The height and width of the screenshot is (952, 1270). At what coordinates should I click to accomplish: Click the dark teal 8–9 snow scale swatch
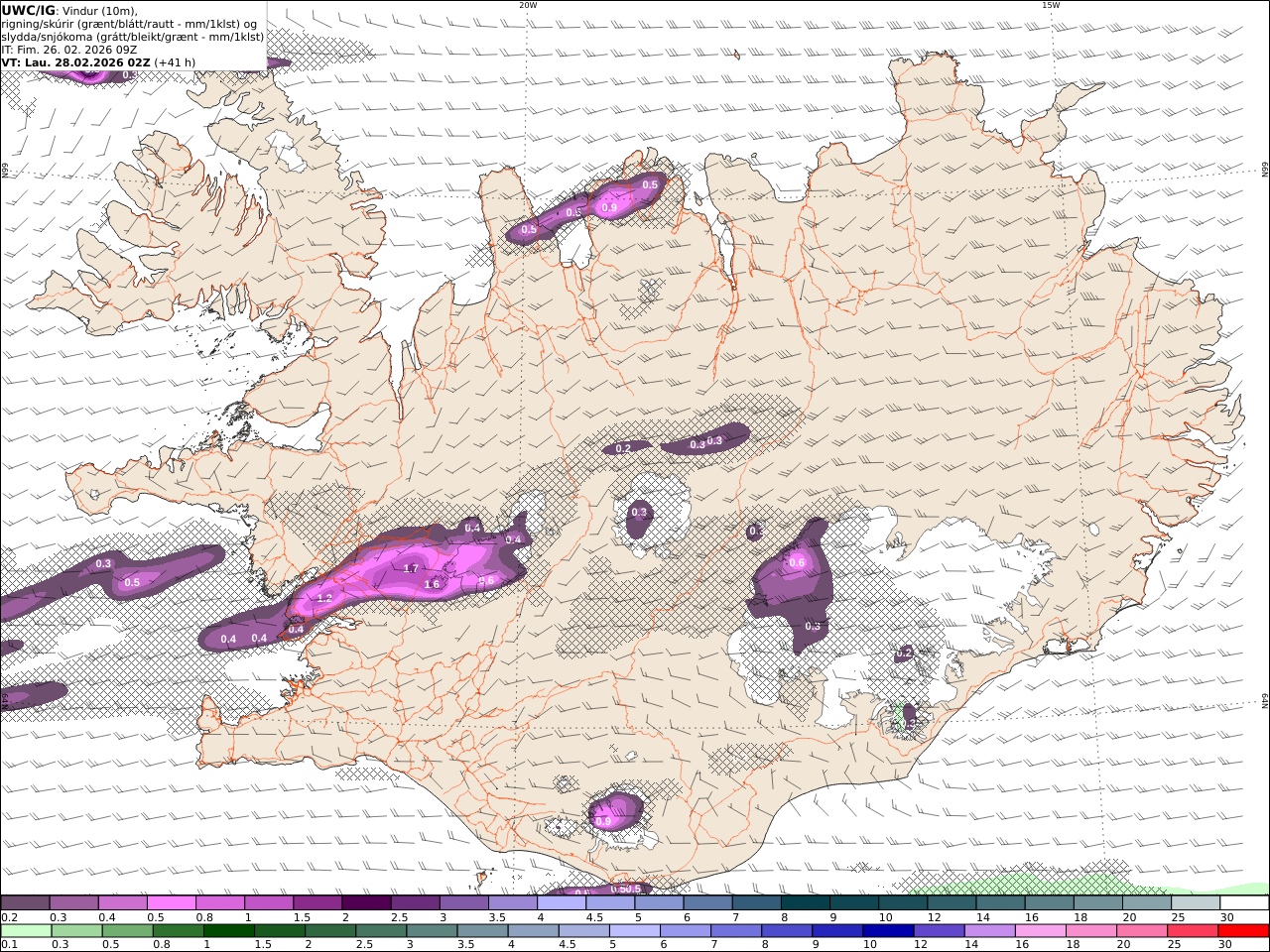pyautogui.click(x=806, y=903)
